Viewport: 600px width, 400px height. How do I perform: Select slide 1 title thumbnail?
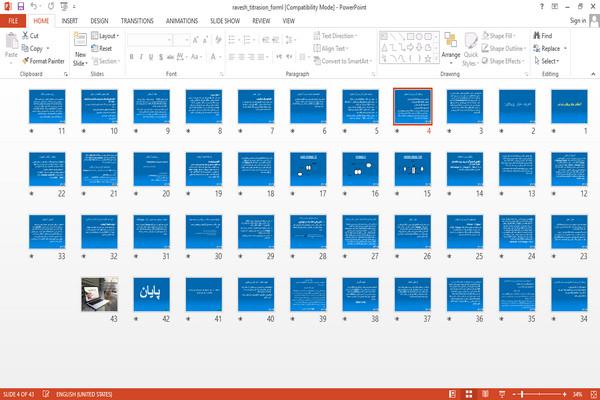click(569, 106)
